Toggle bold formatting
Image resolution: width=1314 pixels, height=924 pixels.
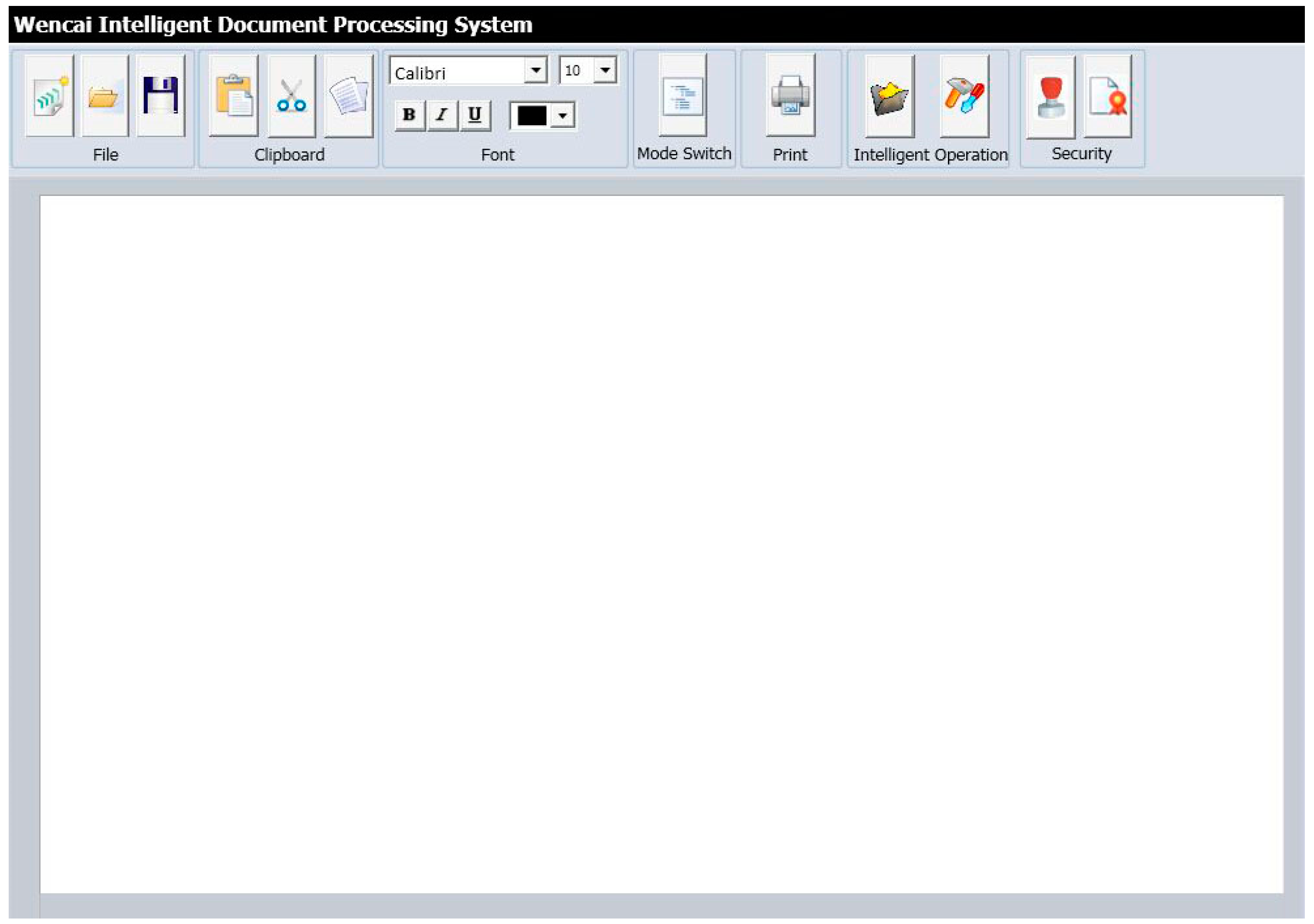(409, 115)
